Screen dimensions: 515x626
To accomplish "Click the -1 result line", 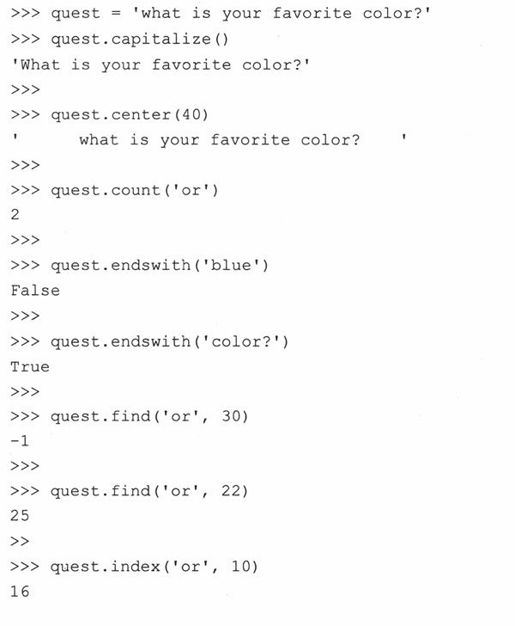I will pyautogui.click(x=20, y=441).
